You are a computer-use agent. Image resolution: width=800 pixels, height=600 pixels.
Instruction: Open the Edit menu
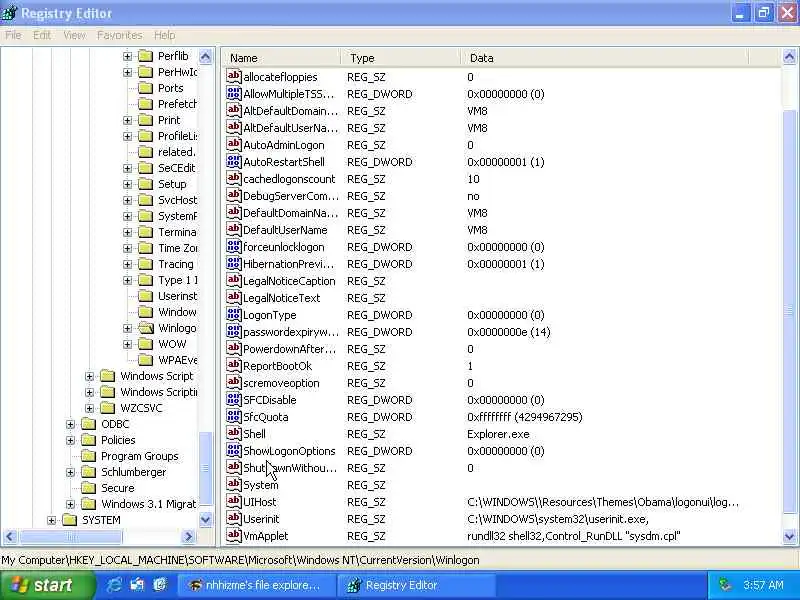42,35
